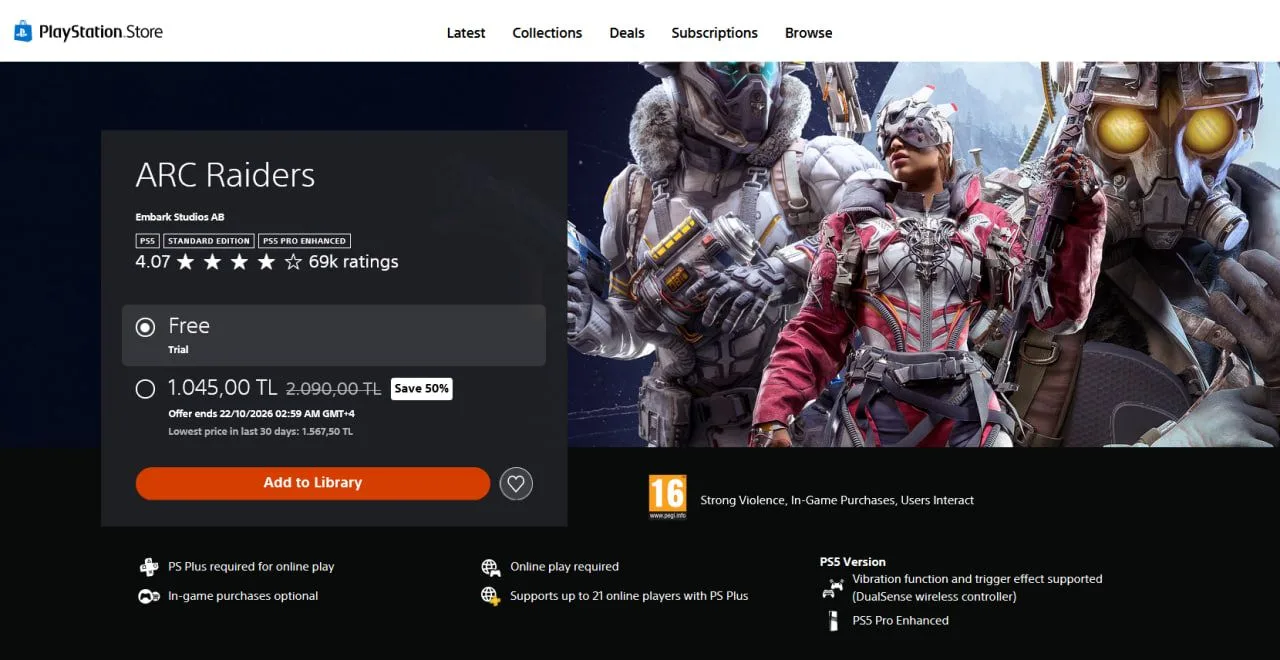
Task: Click the In-game purchases optional text
Action: click(243, 596)
